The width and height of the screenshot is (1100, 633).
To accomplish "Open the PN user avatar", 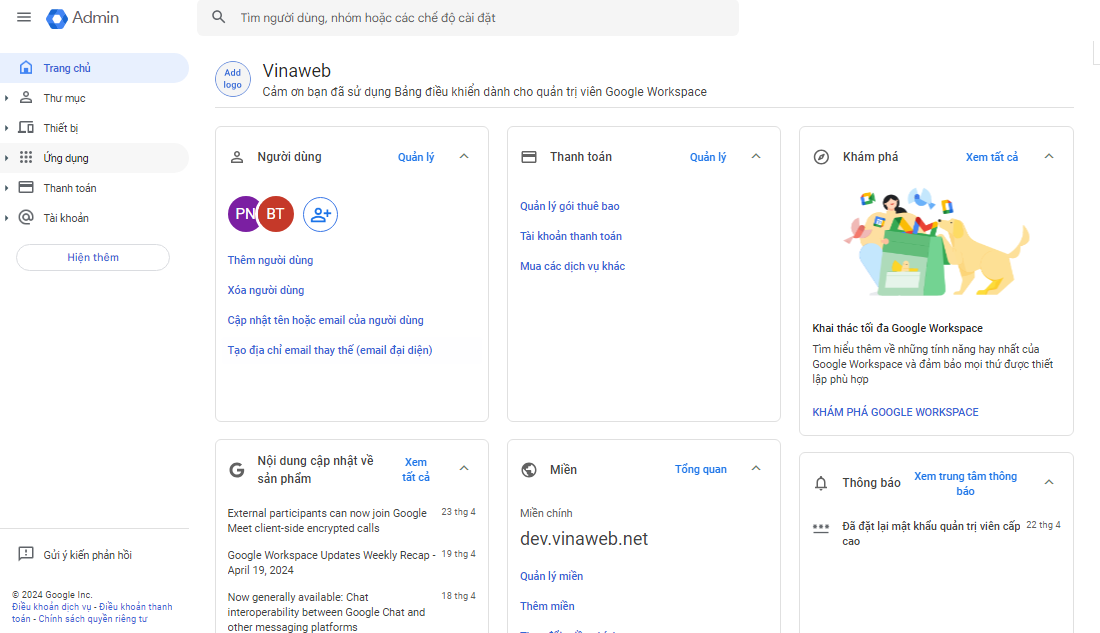I will (x=243, y=214).
